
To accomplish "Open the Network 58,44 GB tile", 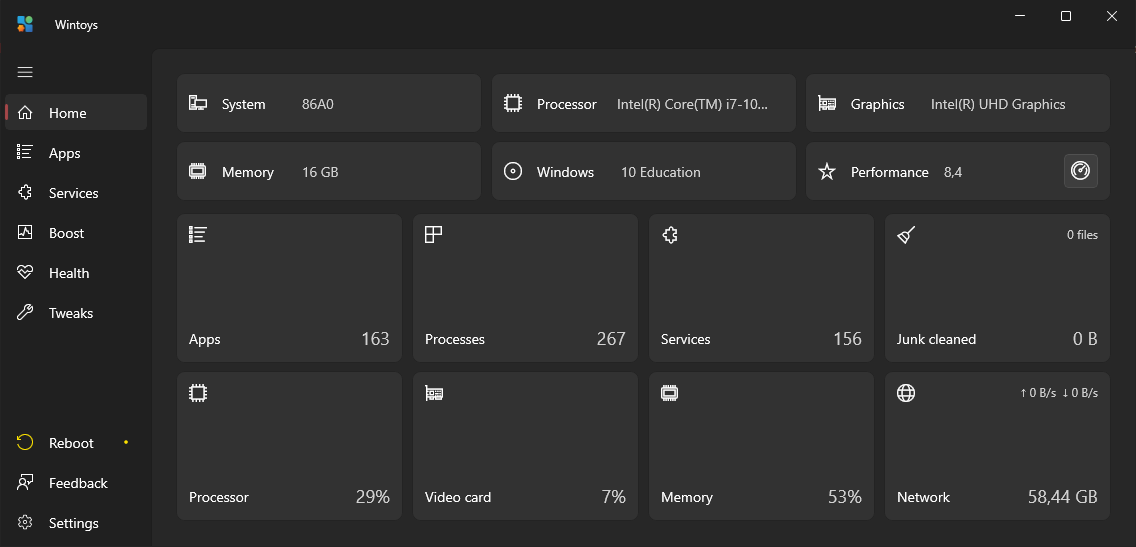I will coord(997,446).
